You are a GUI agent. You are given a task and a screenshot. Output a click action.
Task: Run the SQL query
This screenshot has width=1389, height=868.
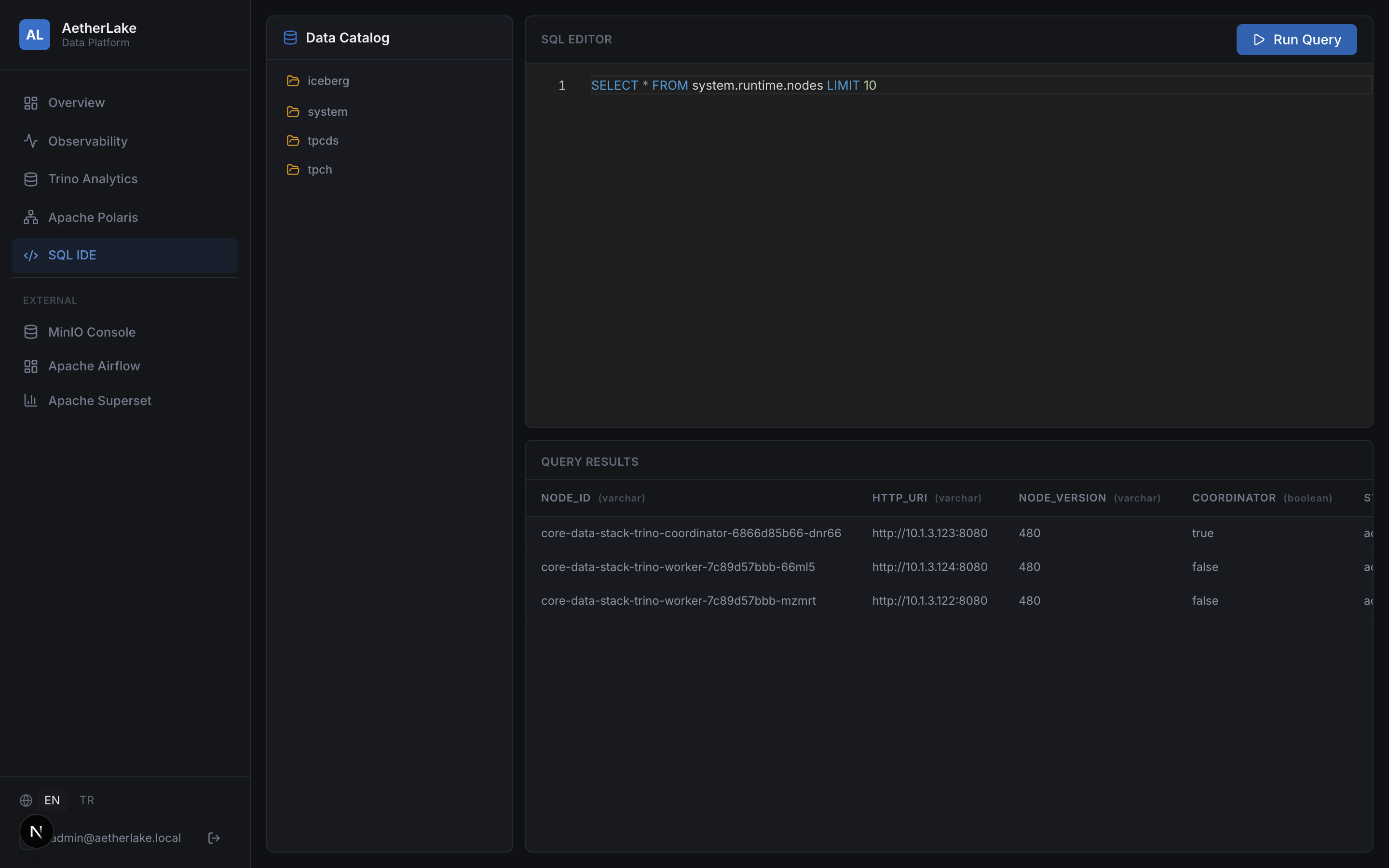click(x=1296, y=40)
